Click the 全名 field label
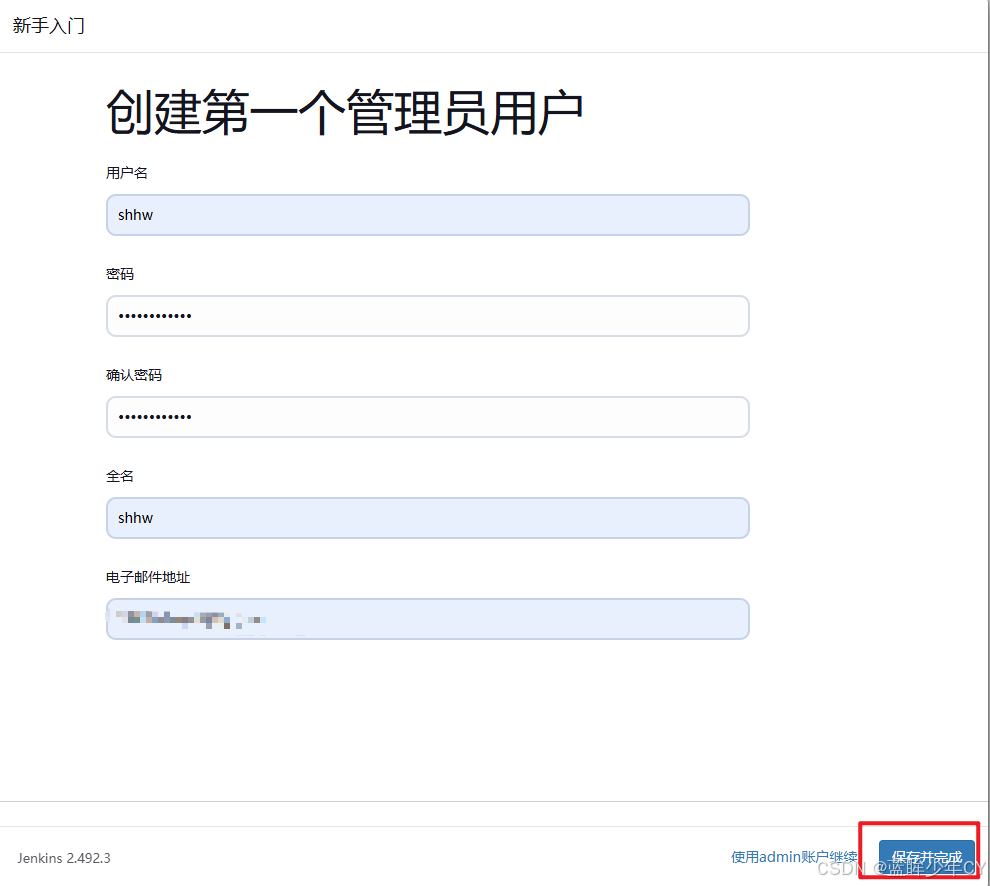The image size is (990, 886). coord(120,476)
